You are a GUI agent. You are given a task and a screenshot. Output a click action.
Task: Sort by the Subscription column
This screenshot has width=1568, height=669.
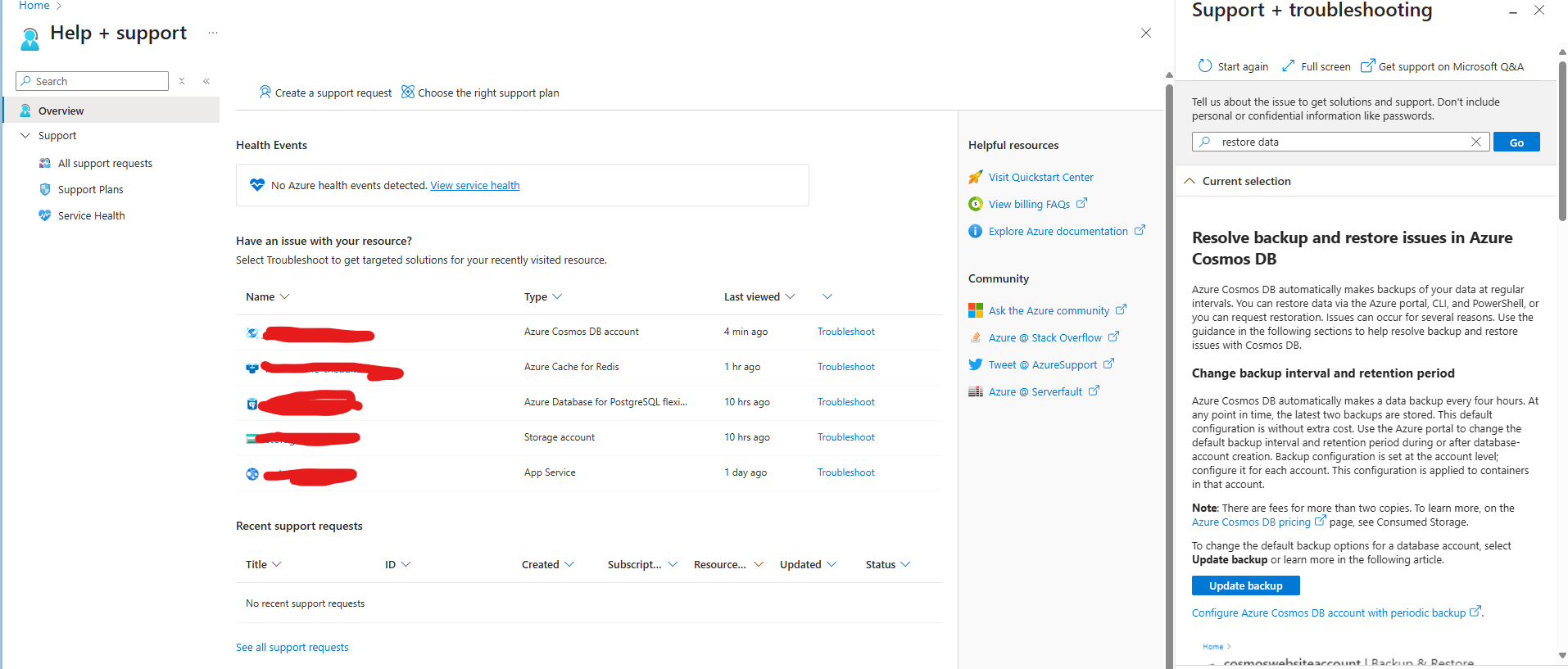(x=642, y=564)
